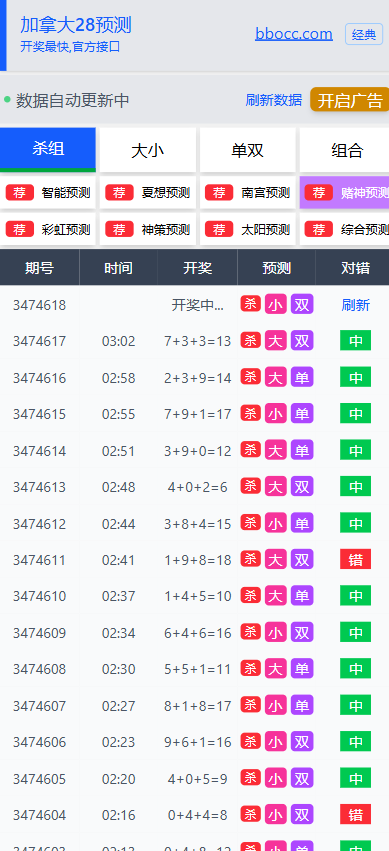Click the pink 大 badge in row 3474617
This screenshot has width=389, height=851.
[x=276, y=341]
